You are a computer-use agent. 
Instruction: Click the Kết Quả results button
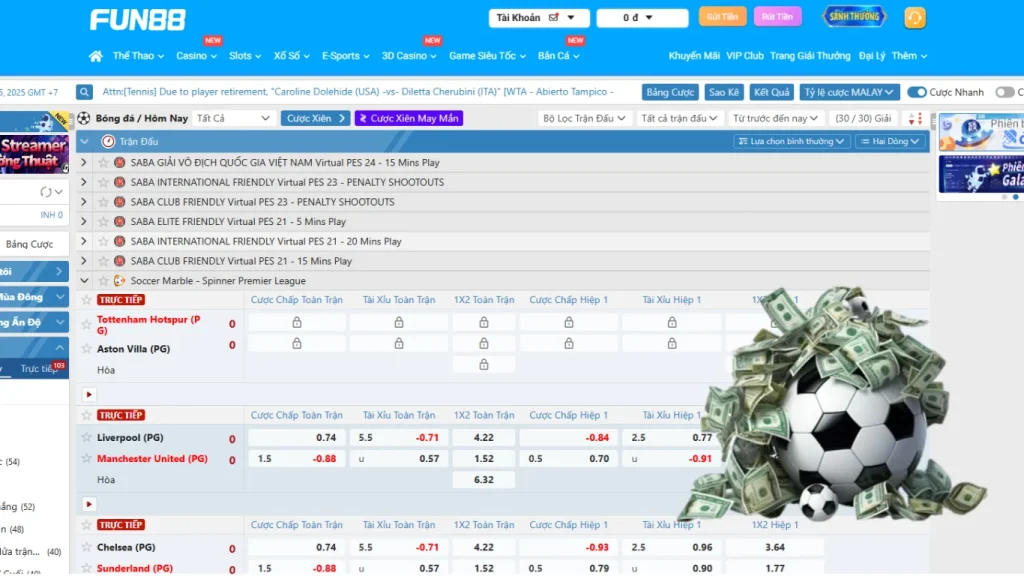pos(771,92)
